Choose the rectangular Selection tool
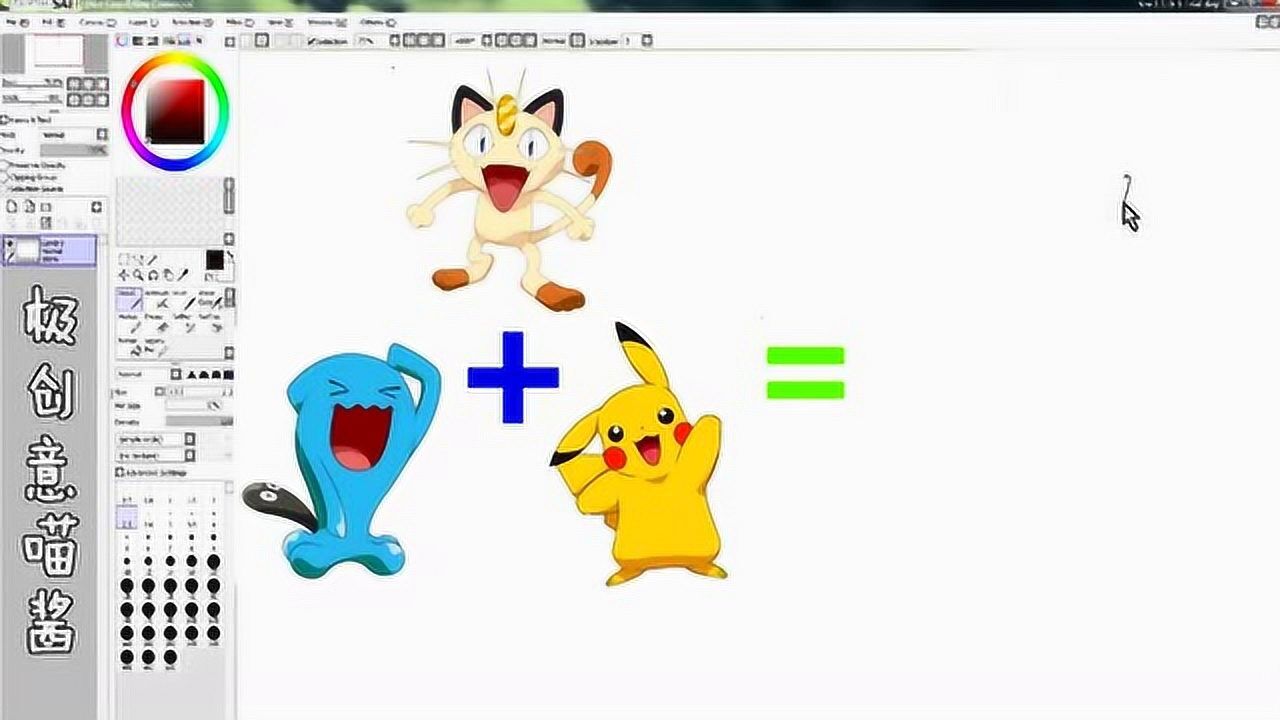The image size is (1280, 720). click(122, 259)
